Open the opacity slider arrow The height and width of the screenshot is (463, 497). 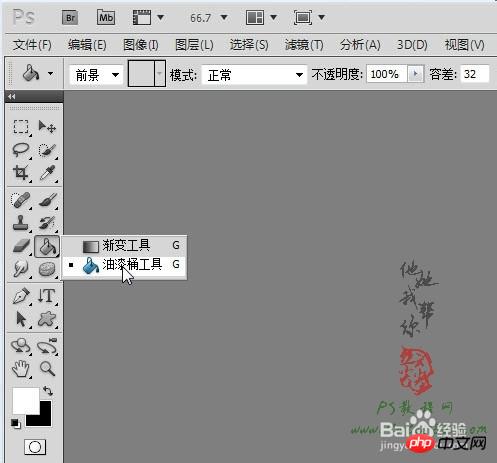[415, 74]
